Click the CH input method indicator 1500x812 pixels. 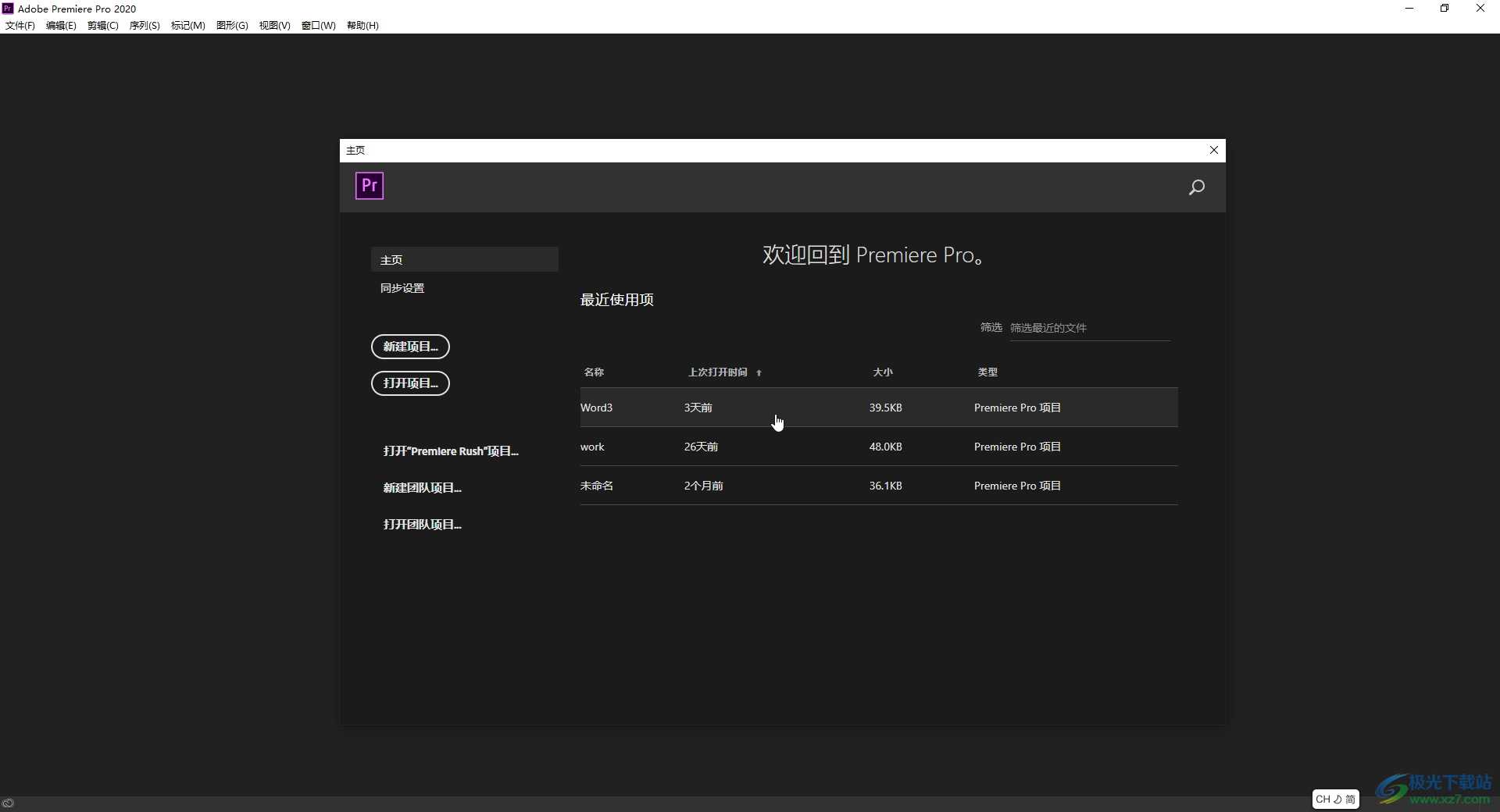coord(1335,799)
